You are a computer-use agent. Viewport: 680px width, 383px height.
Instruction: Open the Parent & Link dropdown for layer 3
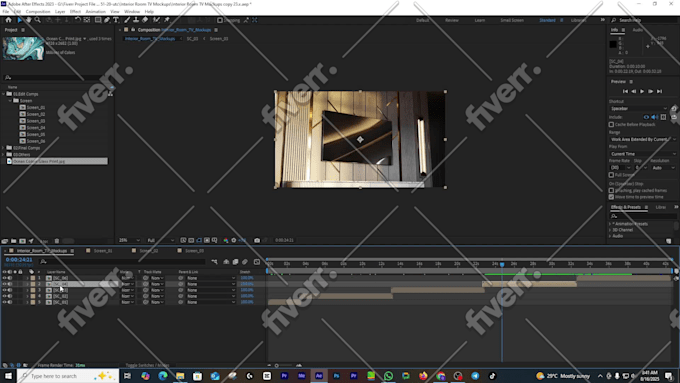pyautogui.click(x=211, y=290)
